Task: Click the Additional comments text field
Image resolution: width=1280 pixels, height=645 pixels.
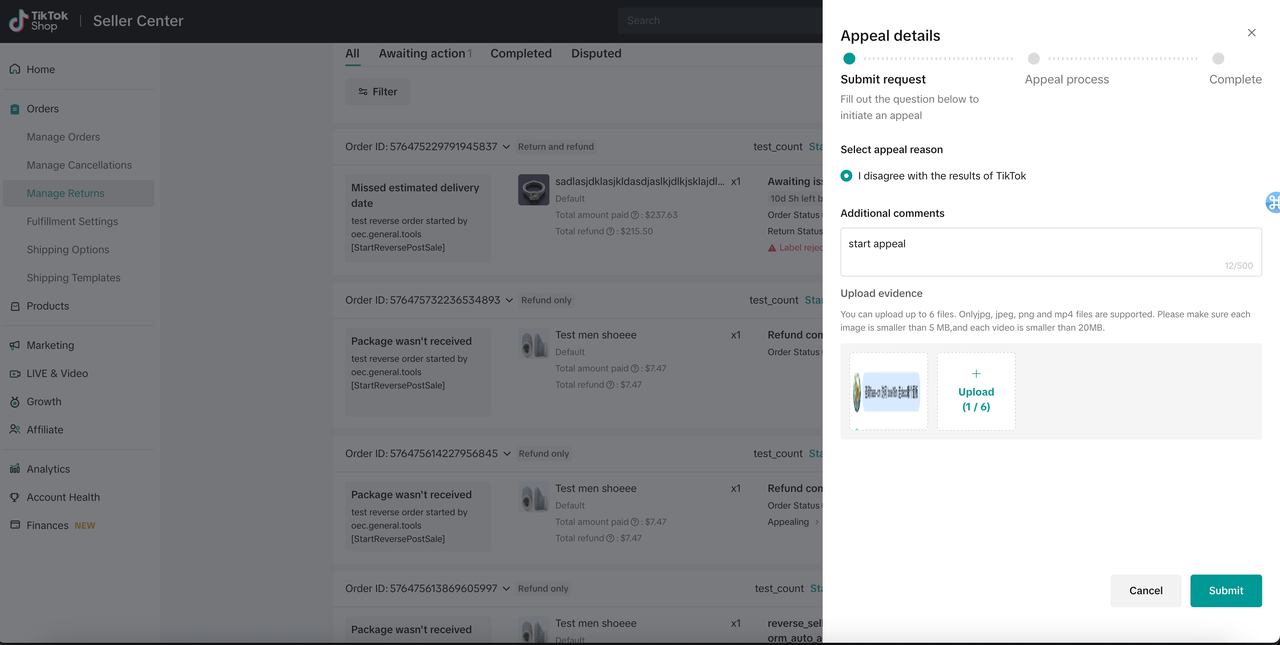Action: (1050, 251)
